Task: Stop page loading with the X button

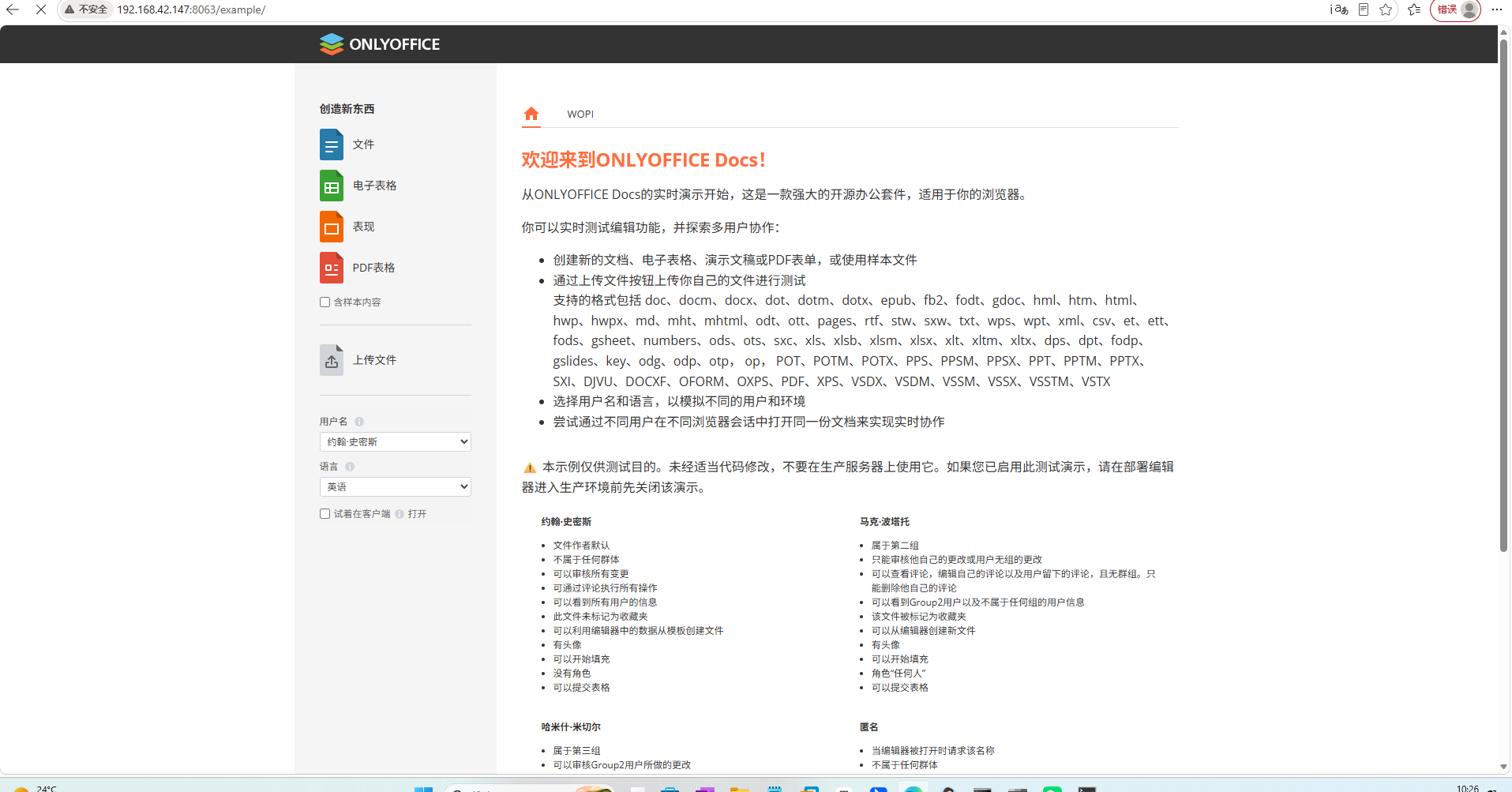Action: point(41,9)
